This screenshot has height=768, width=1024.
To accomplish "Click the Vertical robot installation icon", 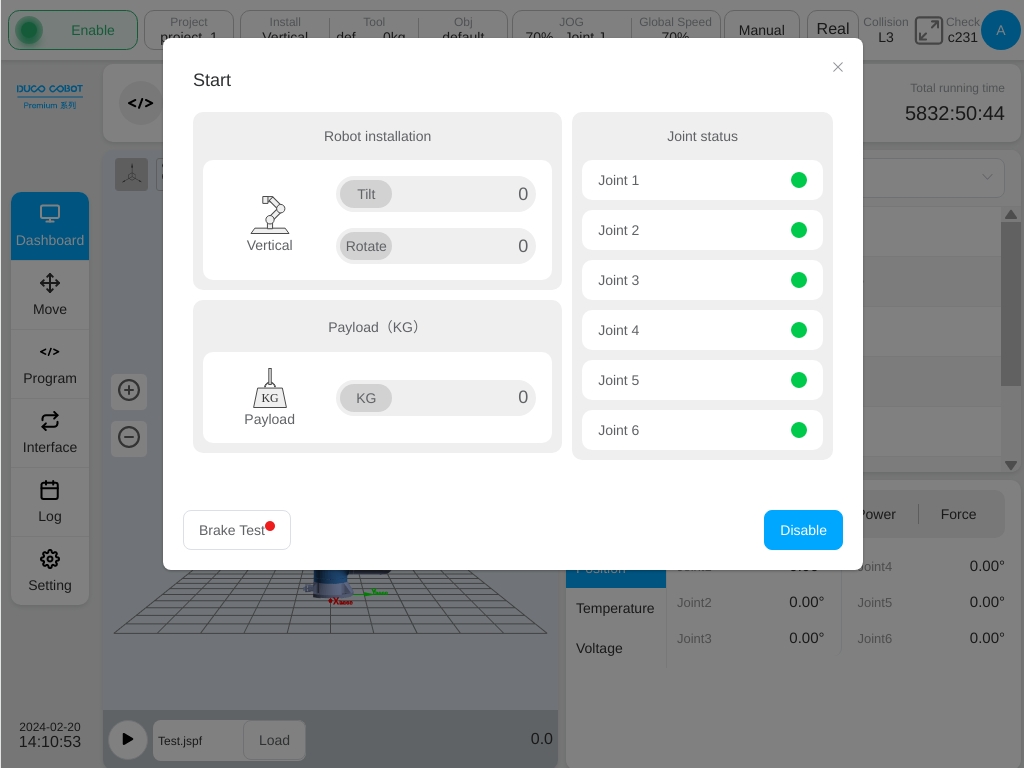I will pyautogui.click(x=270, y=215).
